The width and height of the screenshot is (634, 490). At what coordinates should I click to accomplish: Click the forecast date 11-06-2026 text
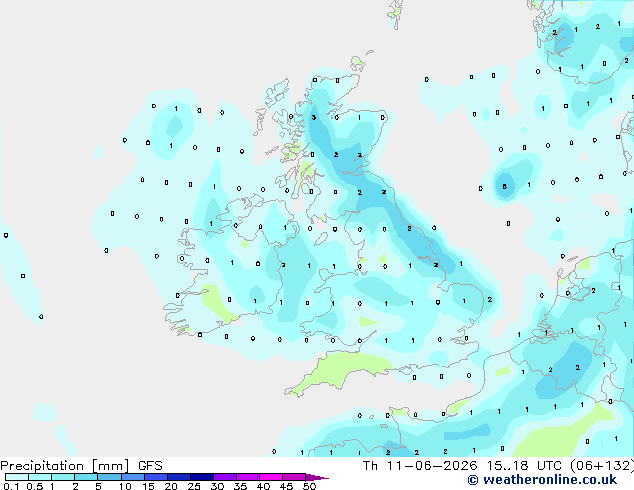(432, 466)
